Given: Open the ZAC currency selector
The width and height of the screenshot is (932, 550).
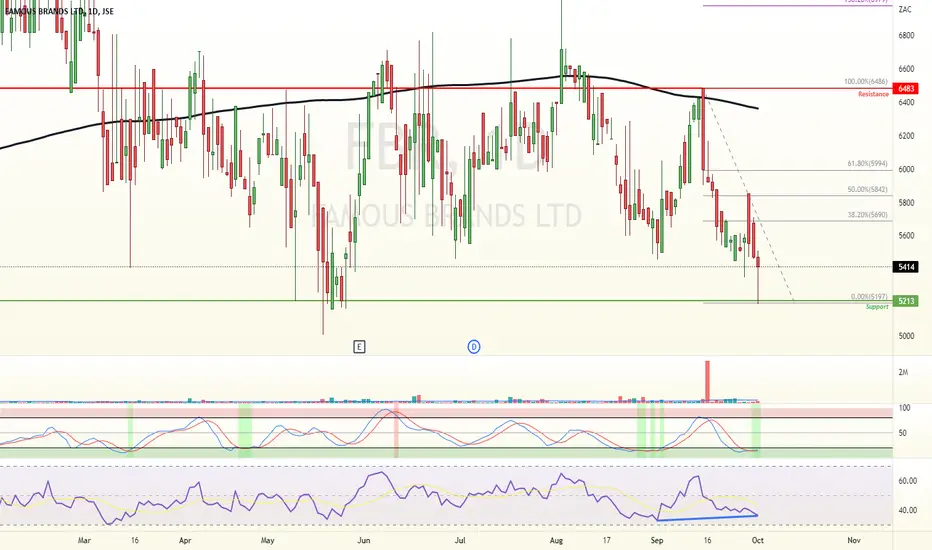Looking at the screenshot, I should (x=905, y=10).
